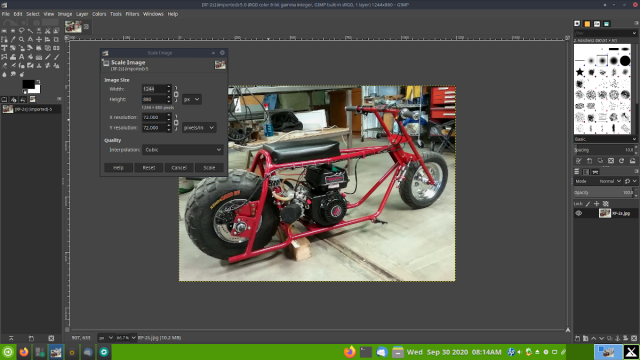
Task: Click the Height input field
Action: point(154,99)
